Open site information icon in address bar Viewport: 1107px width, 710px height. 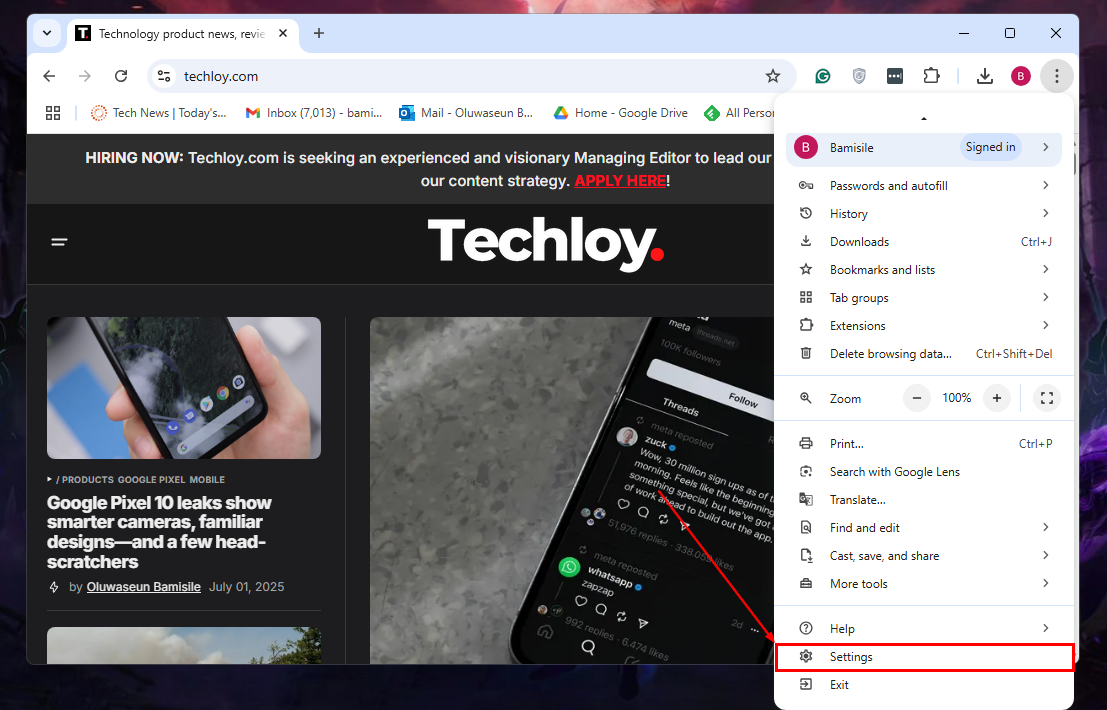[x=164, y=76]
